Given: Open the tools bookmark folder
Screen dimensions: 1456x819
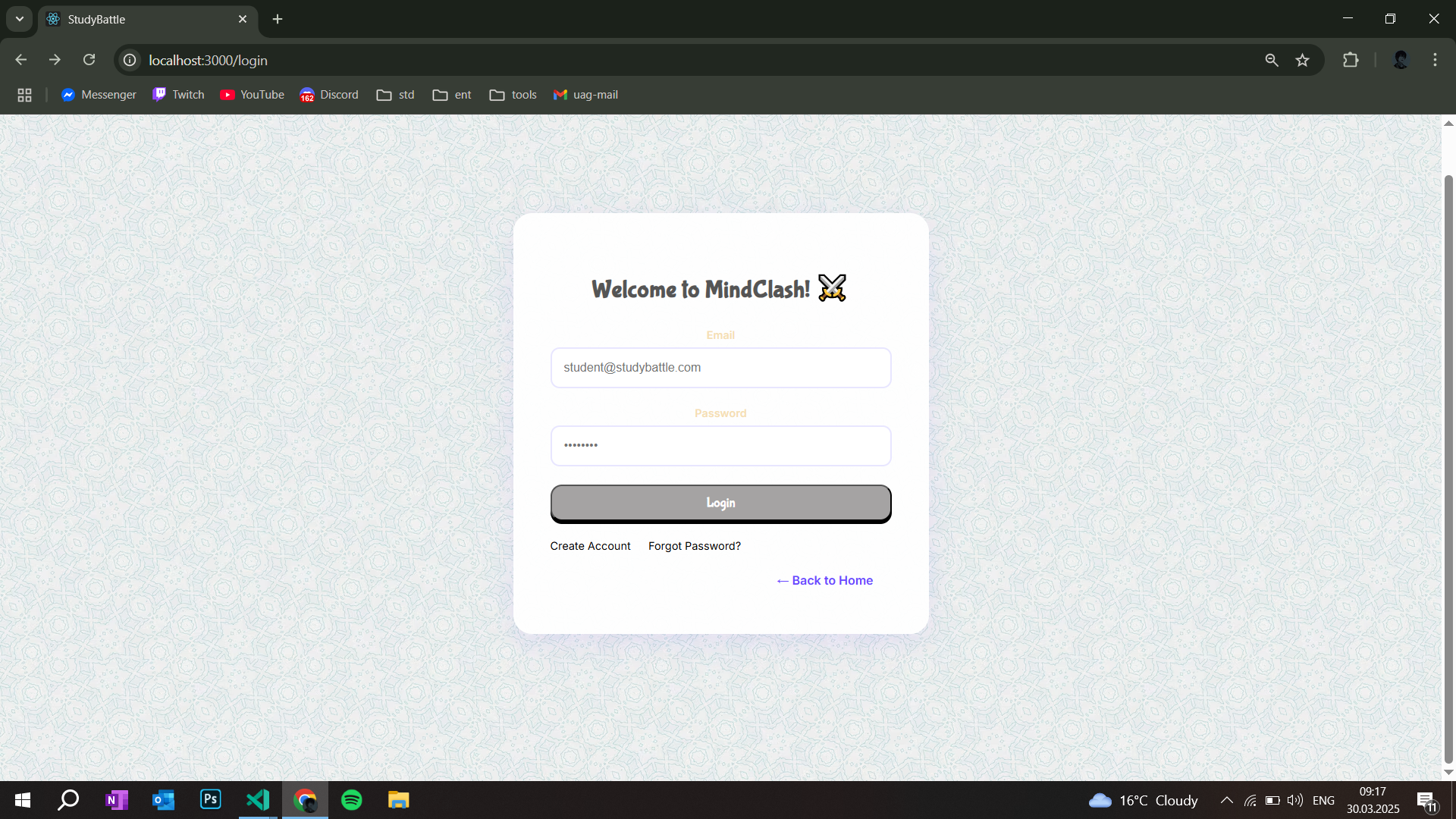Looking at the screenshot, I should 513,95.
